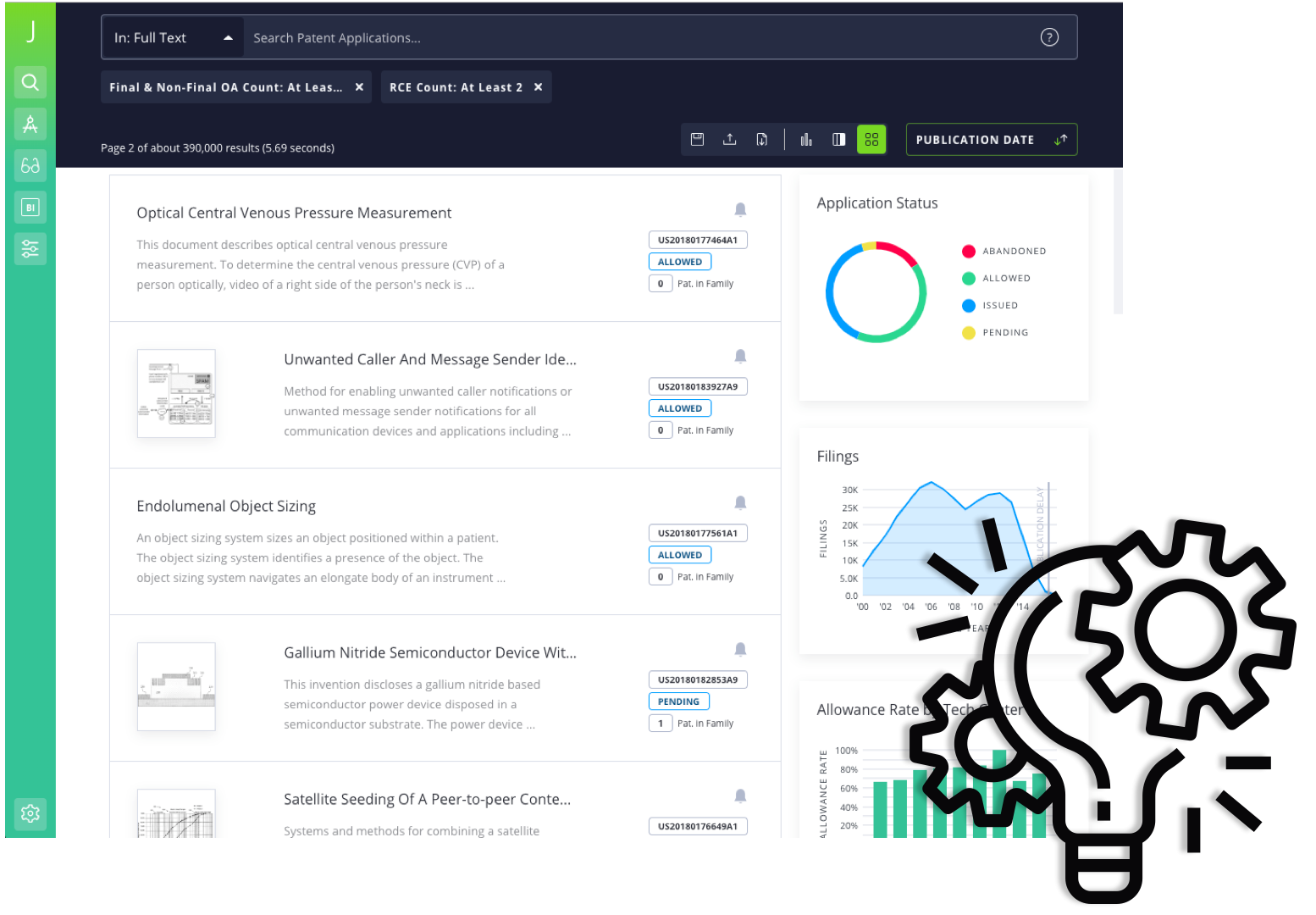Click ALLOWED badge under US20180177464A1
Image resolution: width=1316 pixels, height=915 pixels.
(680, 262)
